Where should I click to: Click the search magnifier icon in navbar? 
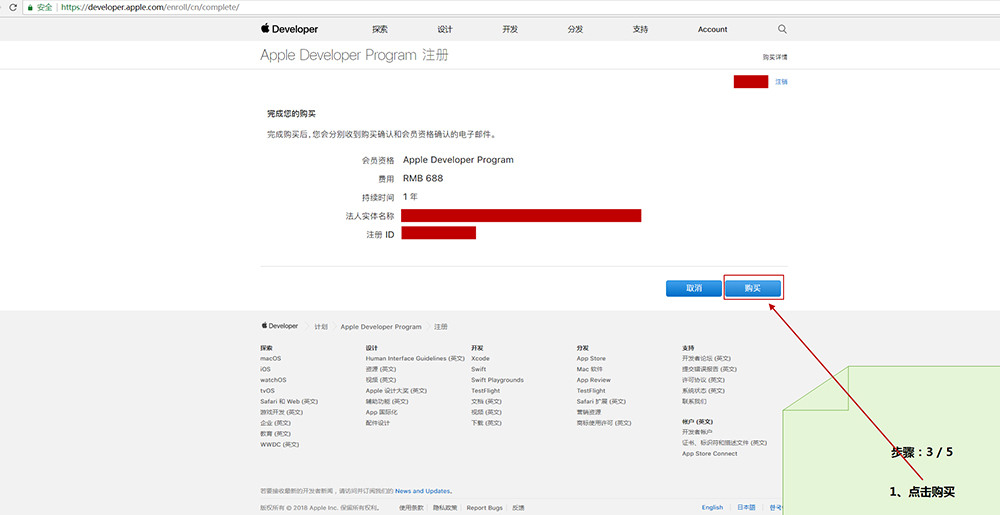(782, 29)
